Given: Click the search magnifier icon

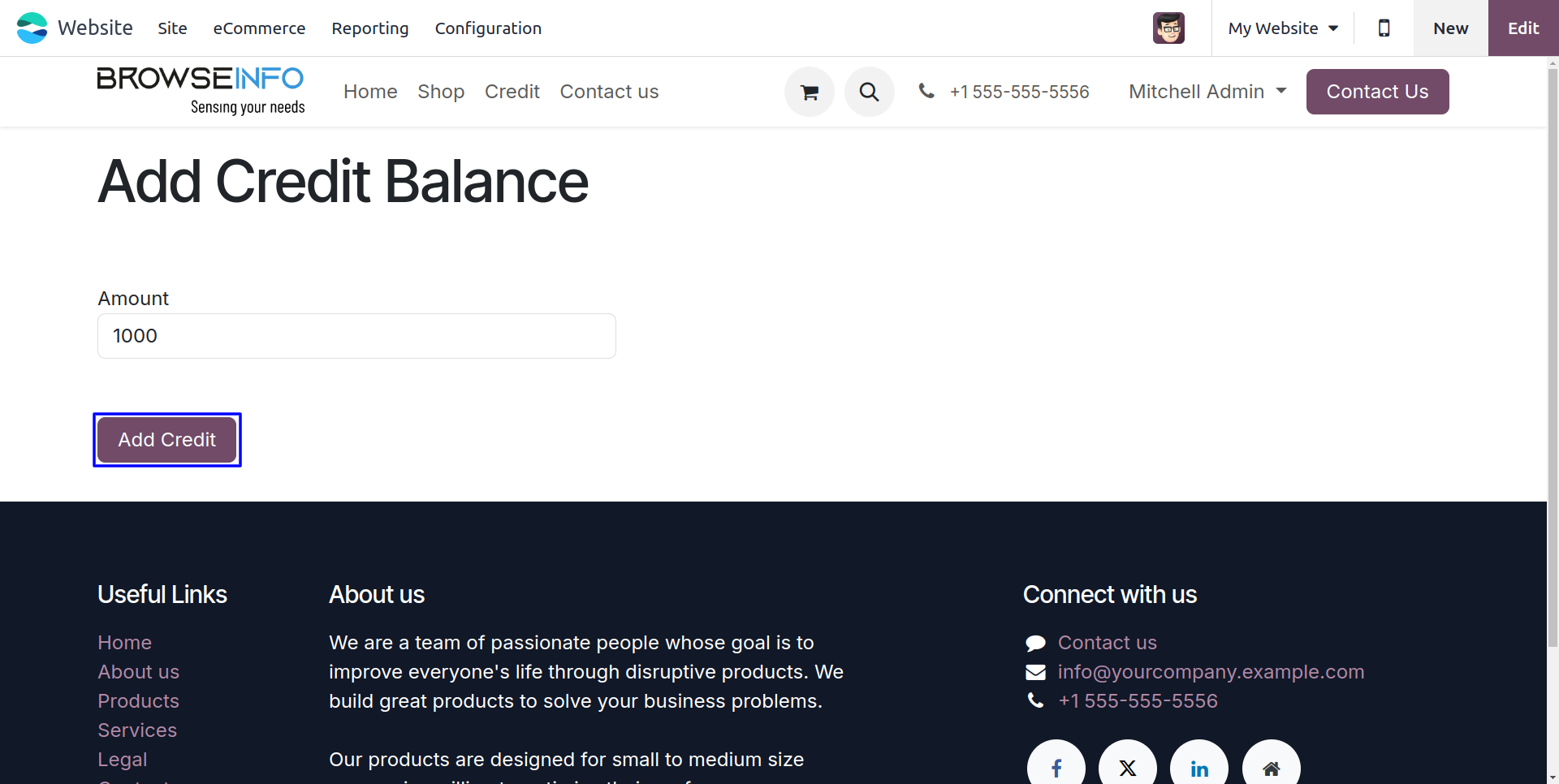Looking at the screenshot, I should click(x=869, y=92).
